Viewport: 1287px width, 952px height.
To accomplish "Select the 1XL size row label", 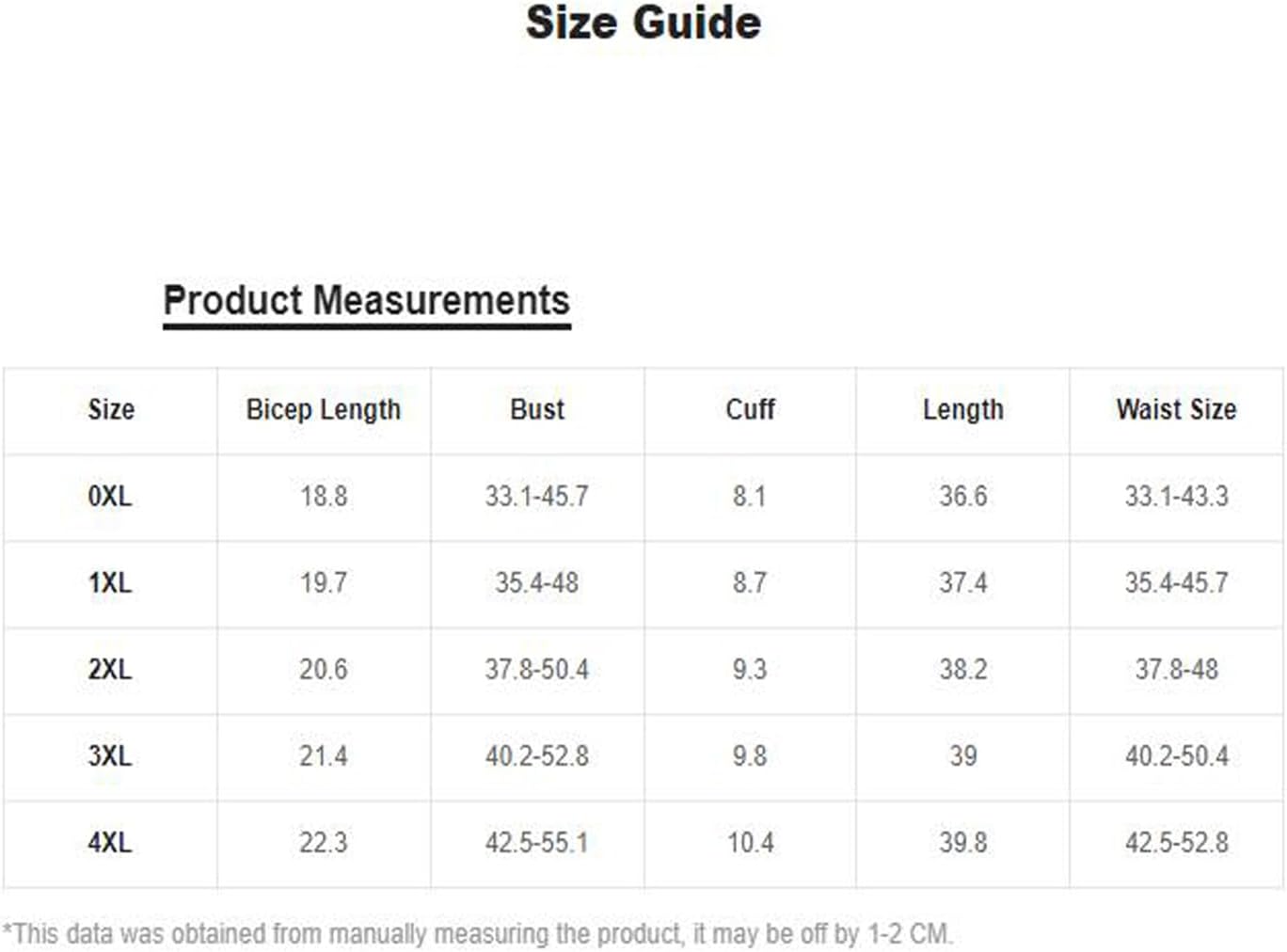I will 110,582.
